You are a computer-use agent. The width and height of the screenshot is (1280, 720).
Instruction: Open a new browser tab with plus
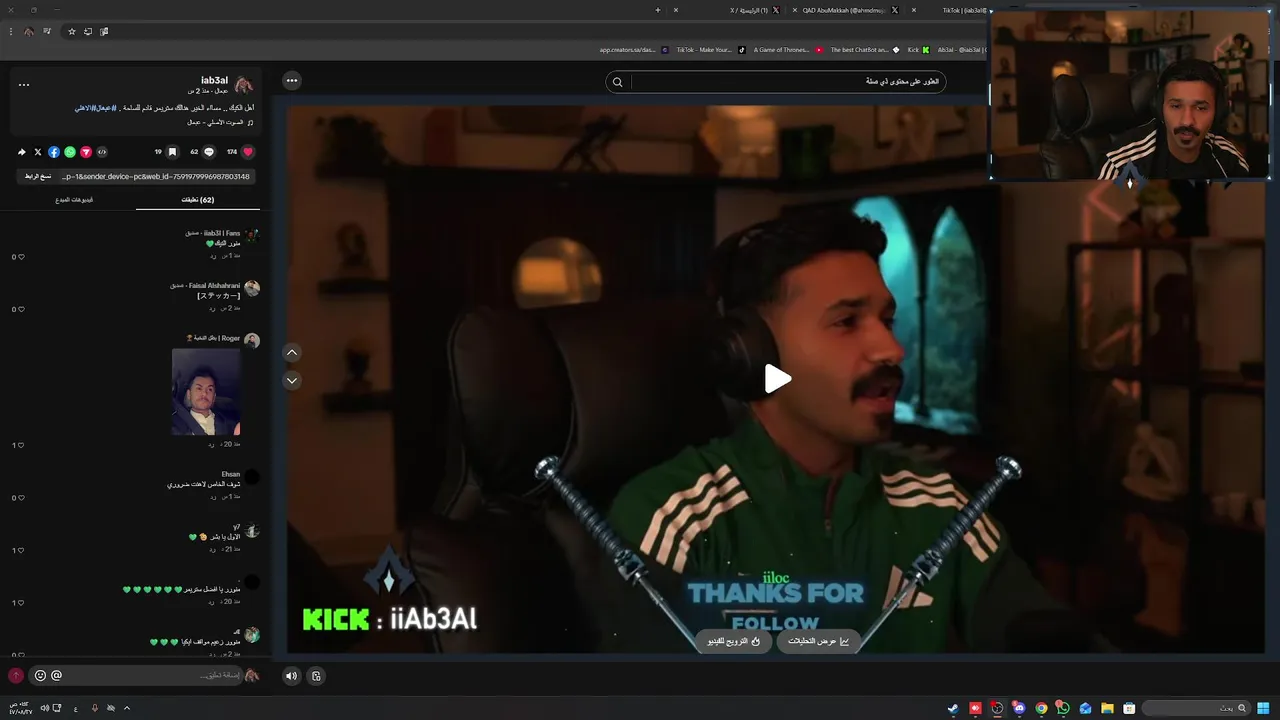657,10
